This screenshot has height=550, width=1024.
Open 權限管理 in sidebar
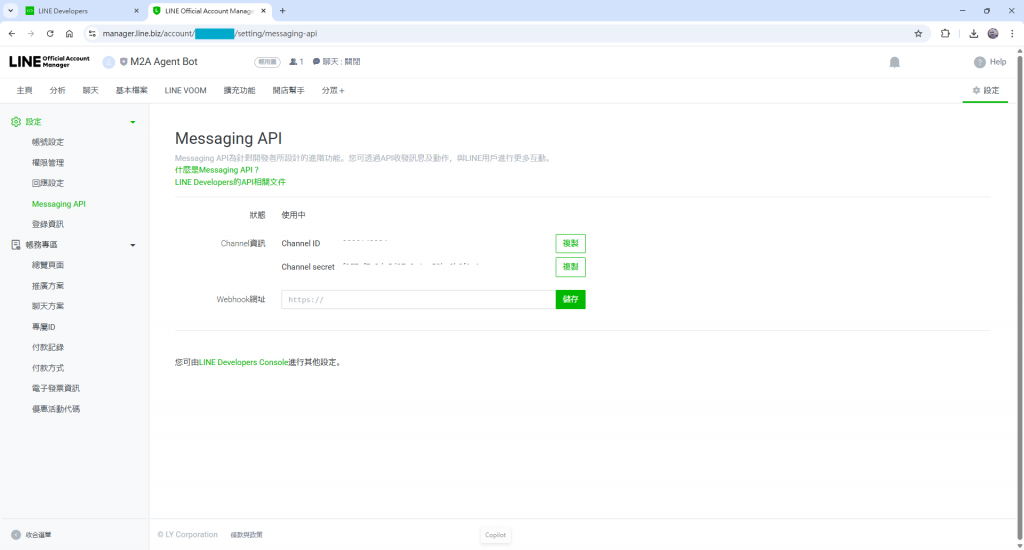tap(48, 163)
